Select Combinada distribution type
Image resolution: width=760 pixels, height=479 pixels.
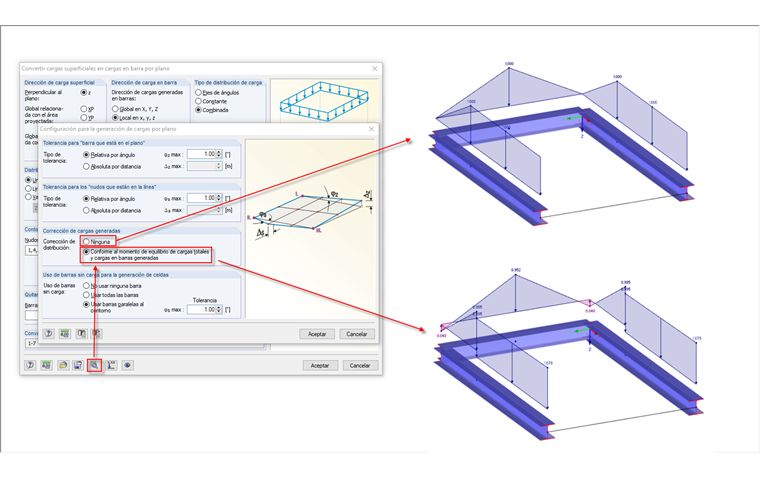[x=198, y=110]
